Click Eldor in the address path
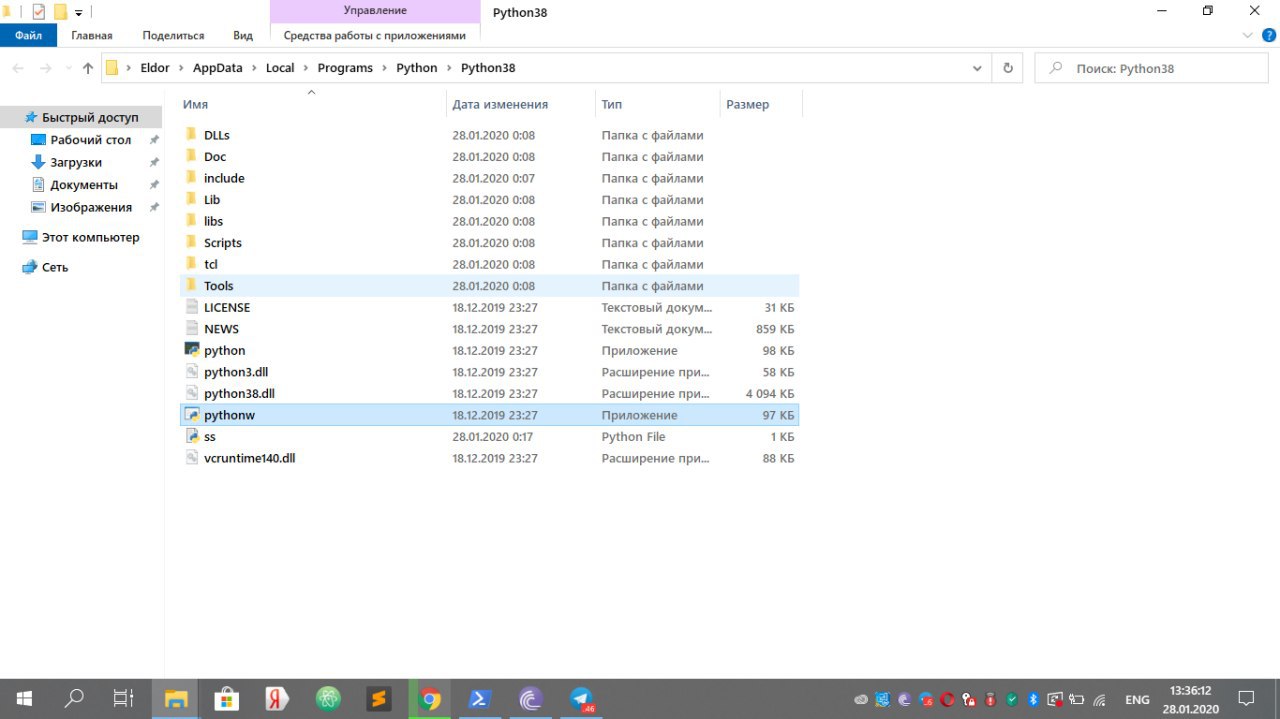This screenshot has width=1280, height=719. tap(155, 68)
